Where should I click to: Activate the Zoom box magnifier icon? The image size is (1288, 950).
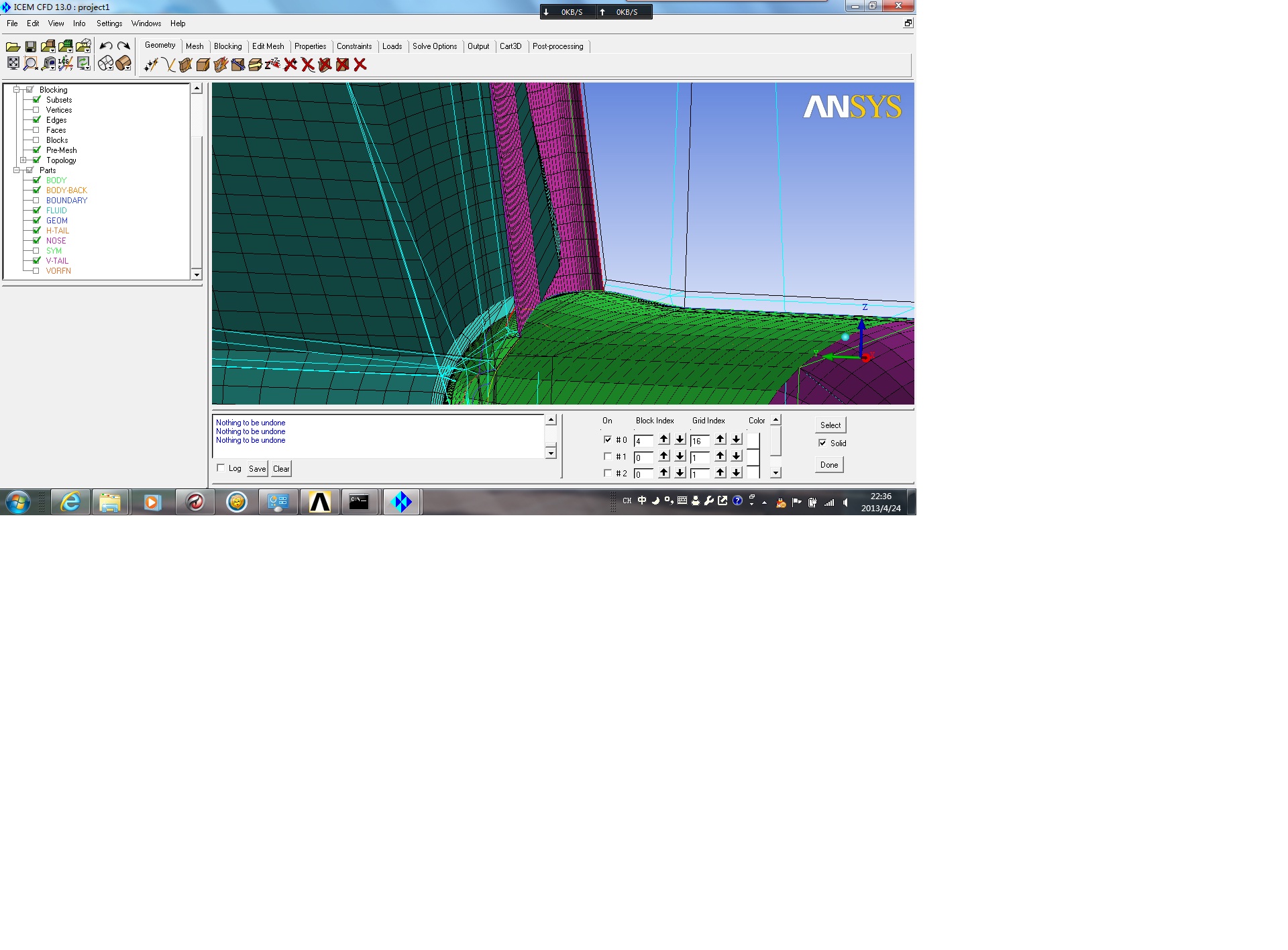coord(30,63)
